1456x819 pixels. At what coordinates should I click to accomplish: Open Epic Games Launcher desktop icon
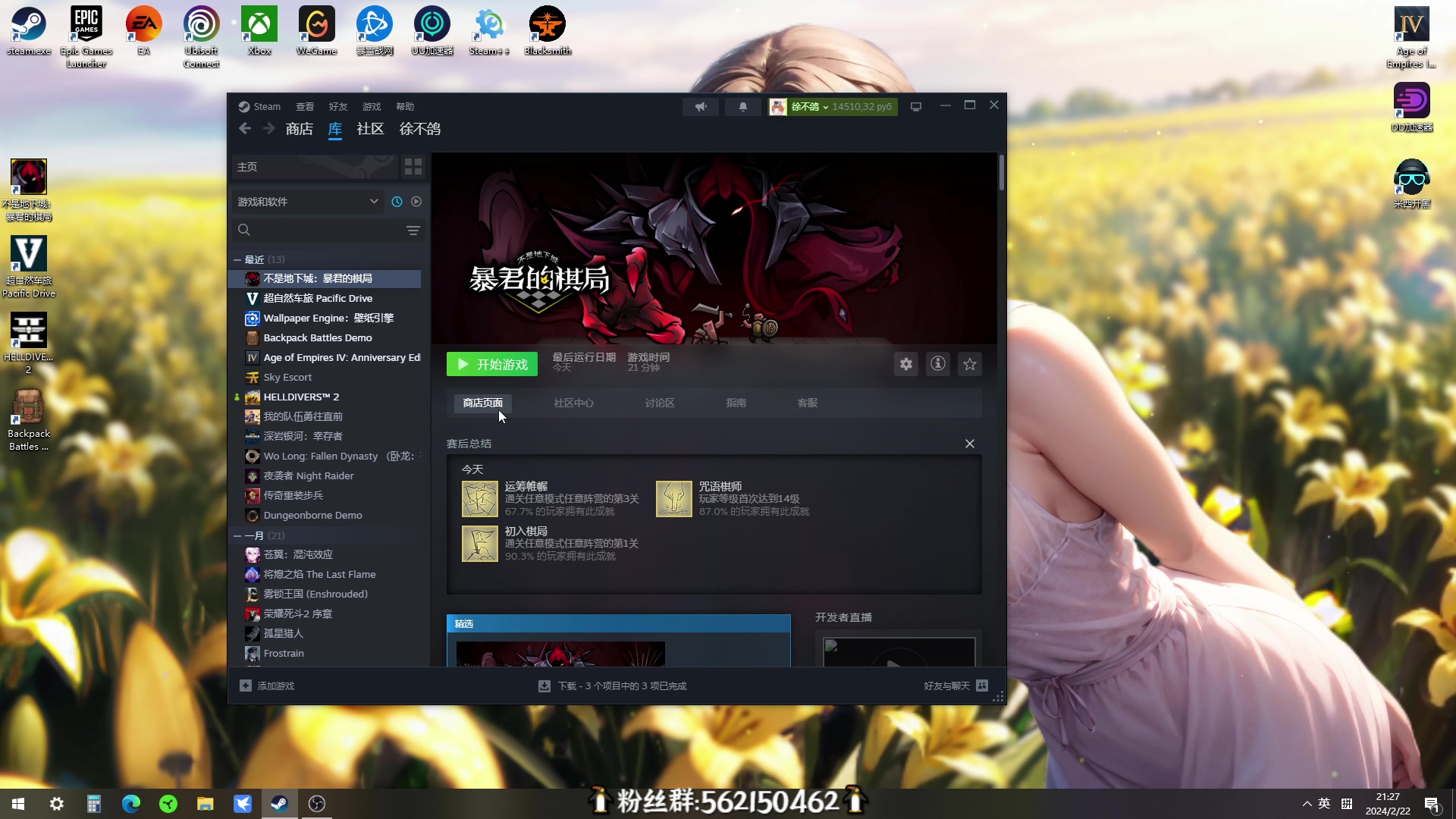(86, 36)
